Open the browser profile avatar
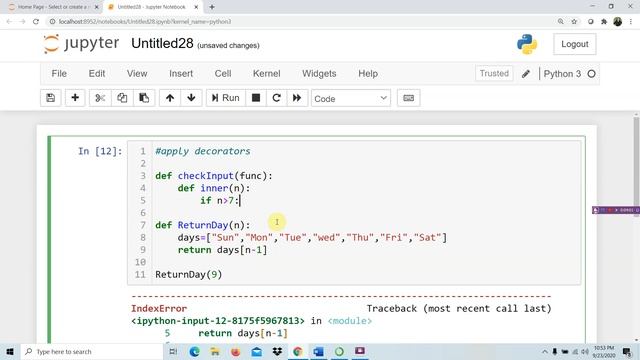The image size is (640, 360). pyautogui.click(x=618, y=22)
